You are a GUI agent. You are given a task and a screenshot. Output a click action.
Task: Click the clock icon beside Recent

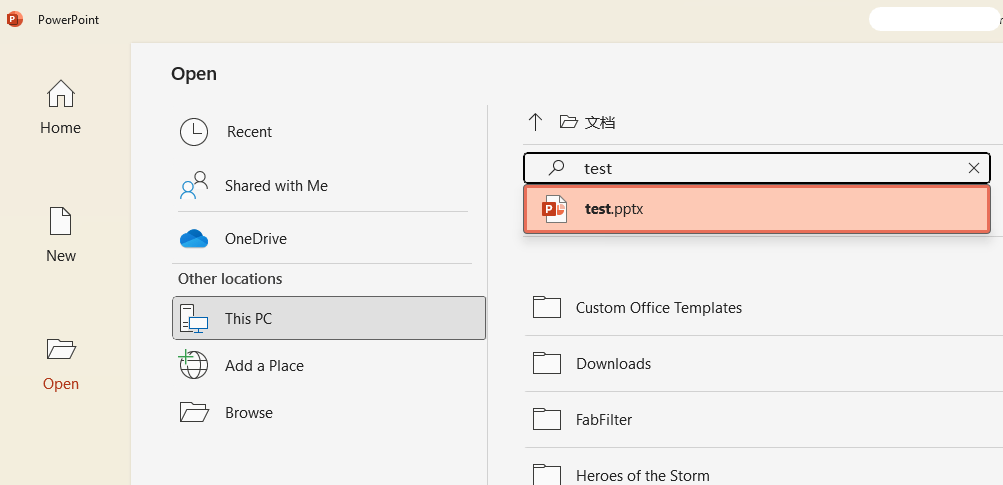tap(194, 132)
